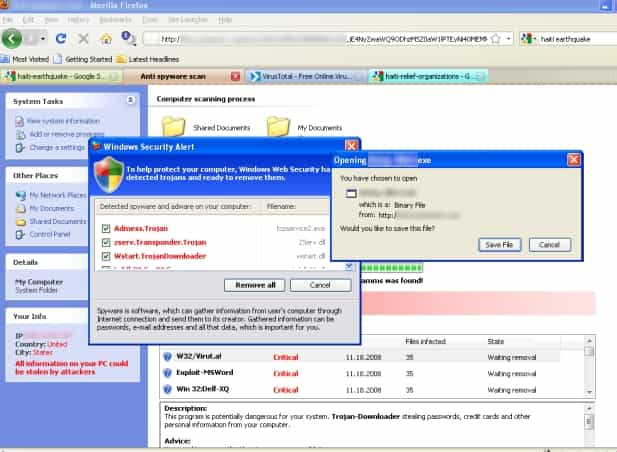Switch to the haiti-relief-organizations tab
Image resolution: width=617 pixels, height=452 pixels.
(428, 76)
